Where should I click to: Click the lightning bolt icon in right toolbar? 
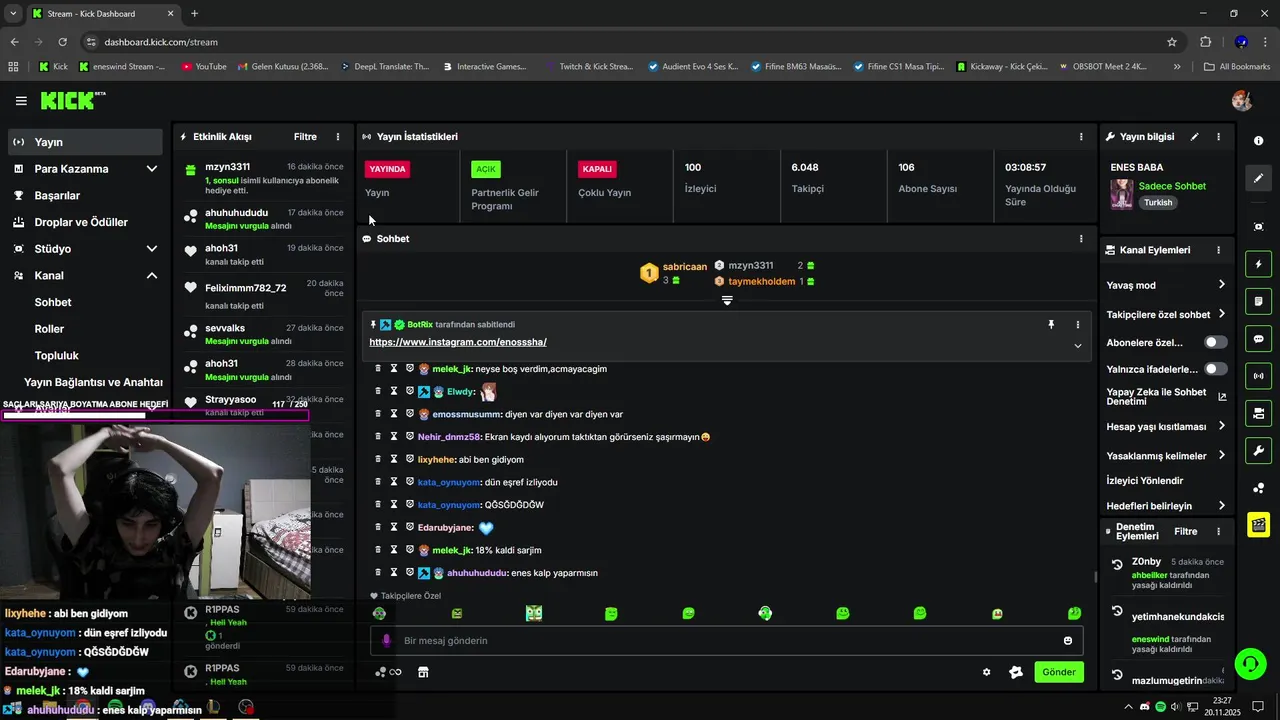pyautogui.click(x=1258, y=264)
